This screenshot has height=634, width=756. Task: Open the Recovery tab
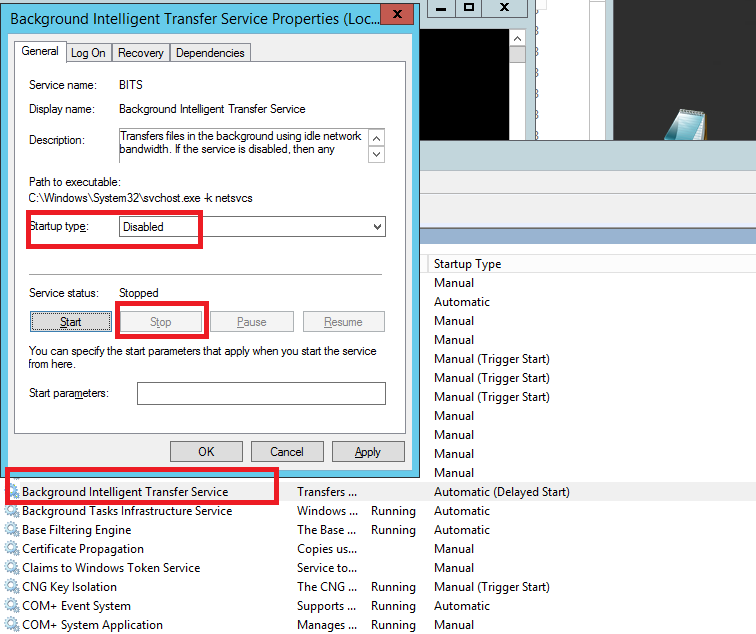[x=140, y=53]
